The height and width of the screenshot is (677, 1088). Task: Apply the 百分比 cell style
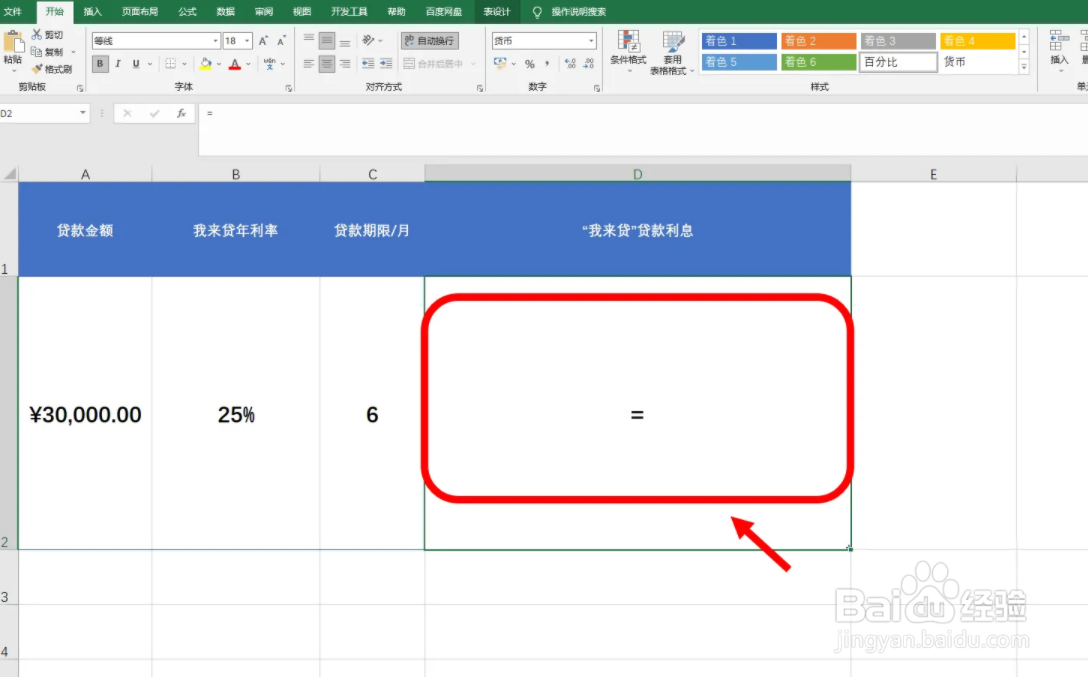899,62
